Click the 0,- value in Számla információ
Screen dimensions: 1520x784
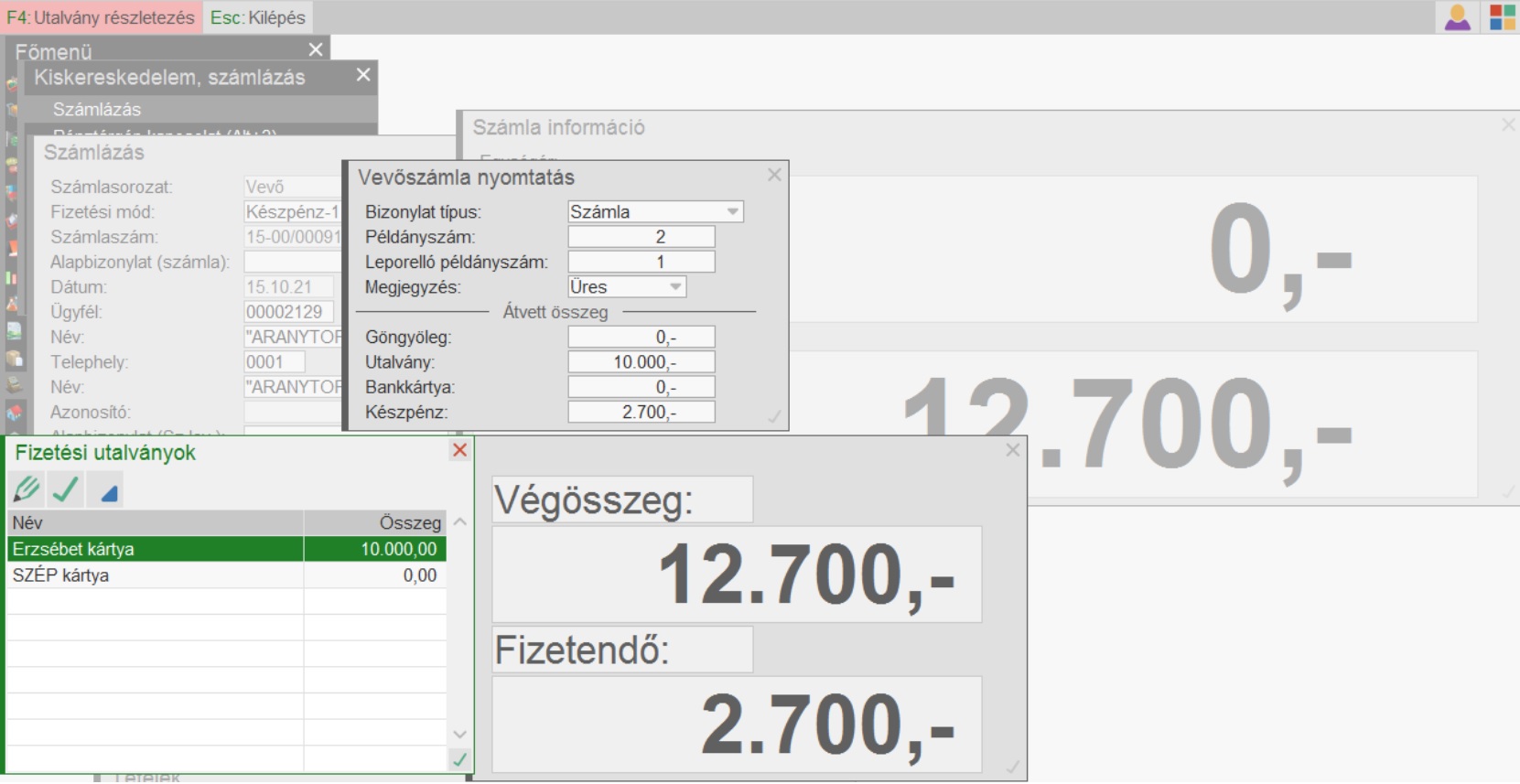coord(1133,249)
